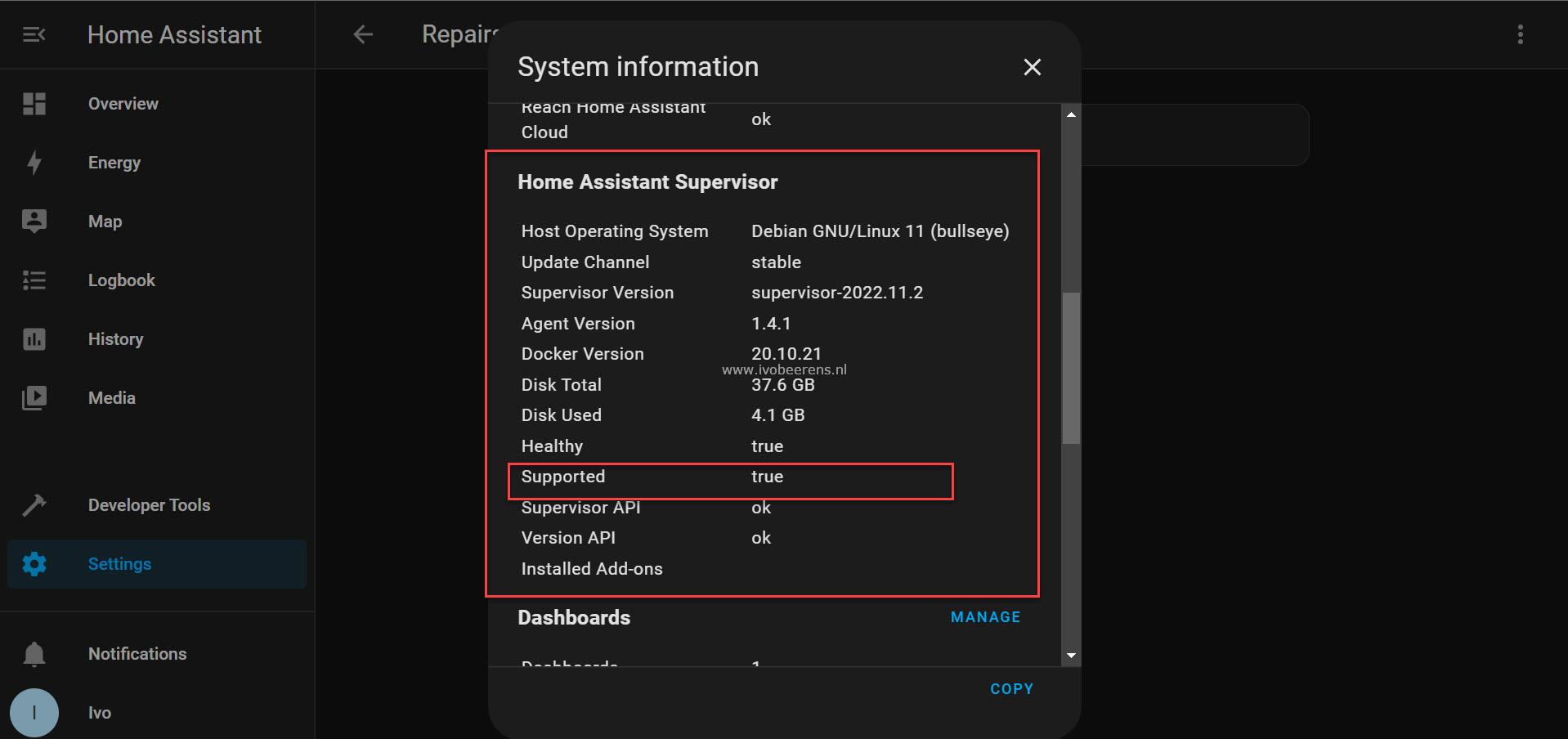The image size is (1568, 739).
Task: Open Overview in sidebar
Action: 157,104
